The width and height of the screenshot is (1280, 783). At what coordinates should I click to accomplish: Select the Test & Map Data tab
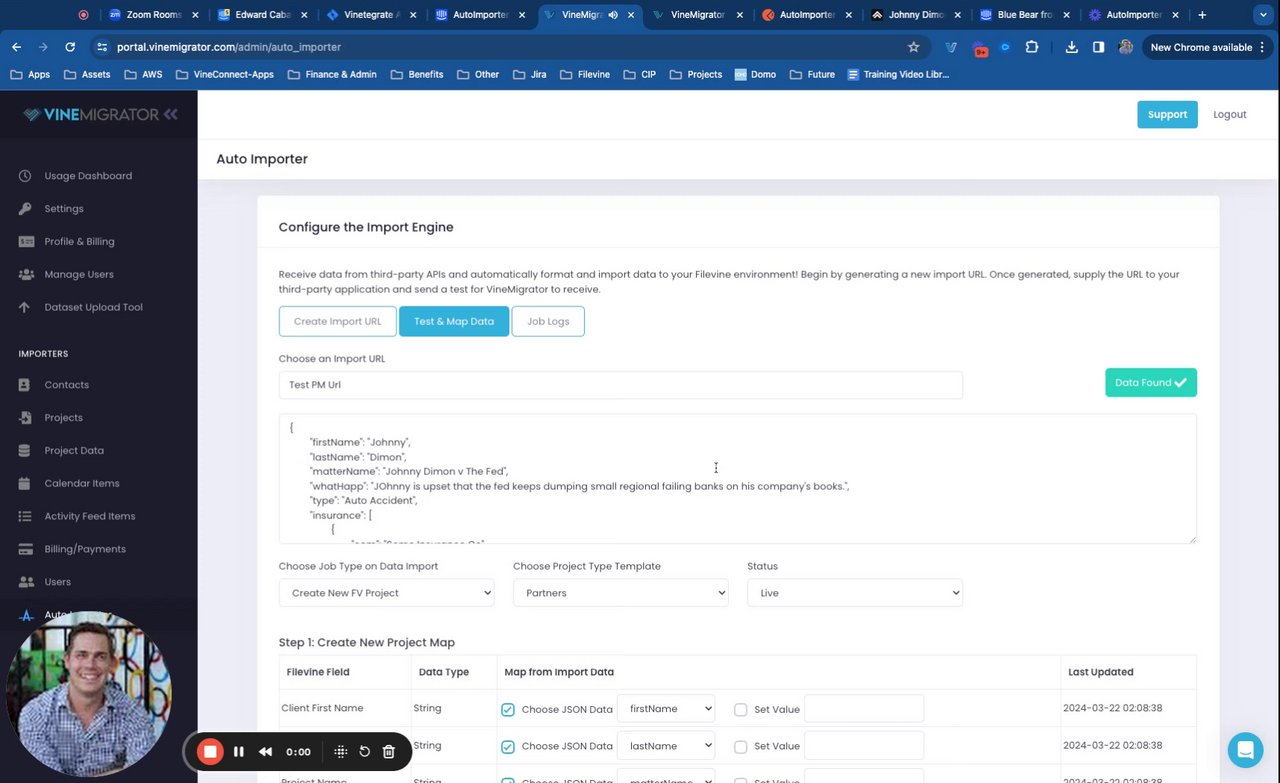454,322
